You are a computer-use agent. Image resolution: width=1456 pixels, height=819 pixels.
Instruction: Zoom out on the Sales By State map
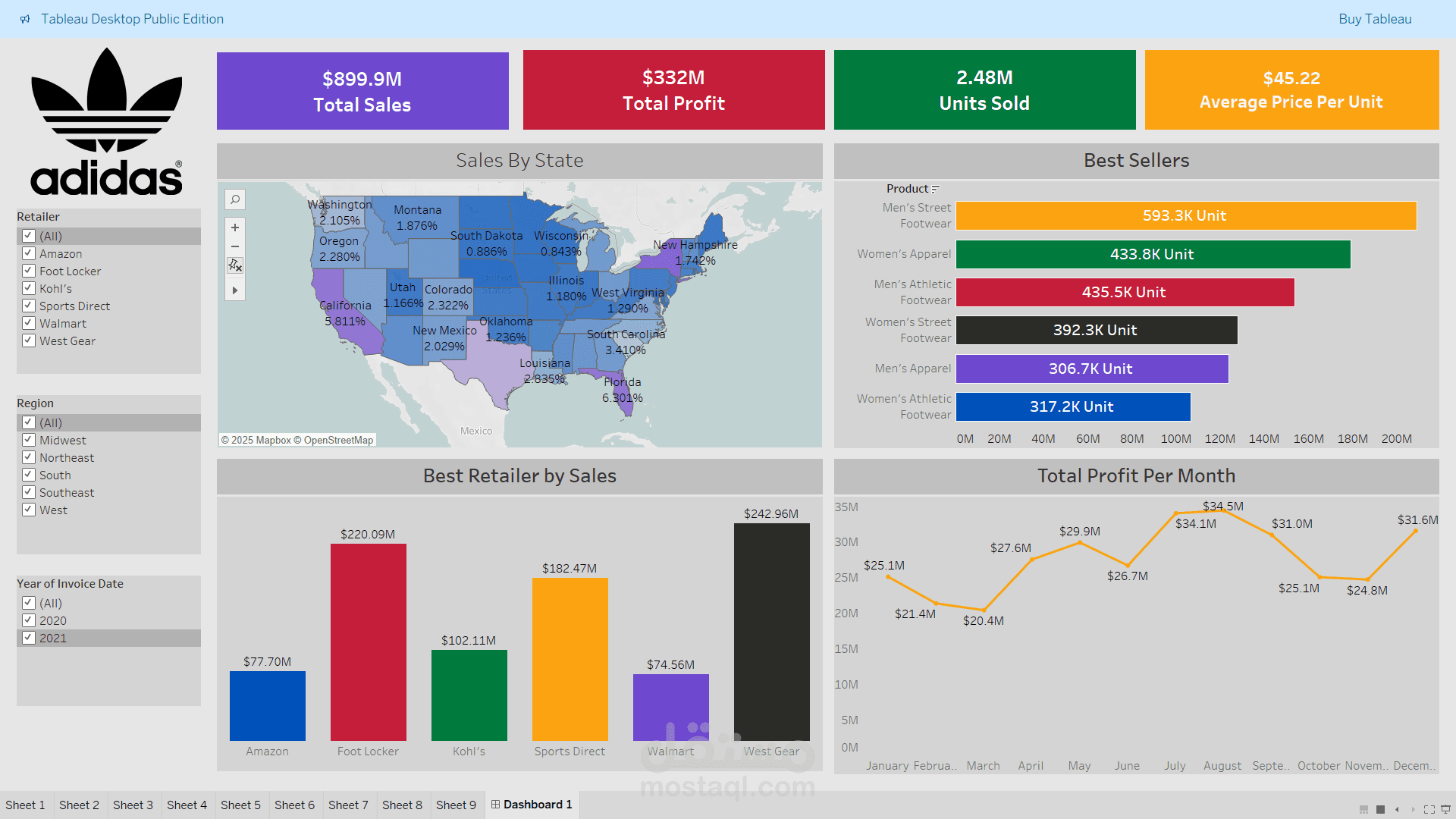click(x=235, y=246)
